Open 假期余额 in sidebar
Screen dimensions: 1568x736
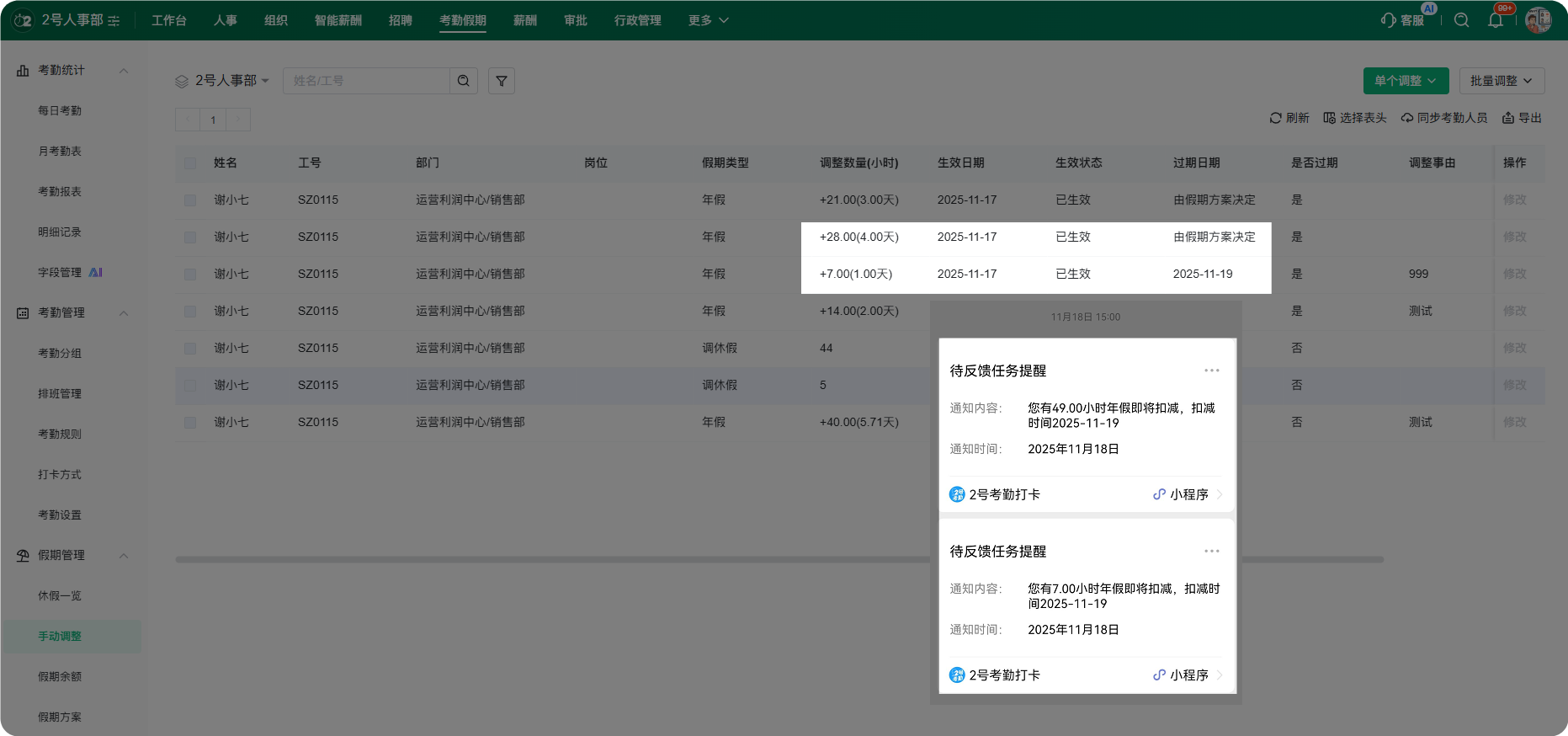60,676
